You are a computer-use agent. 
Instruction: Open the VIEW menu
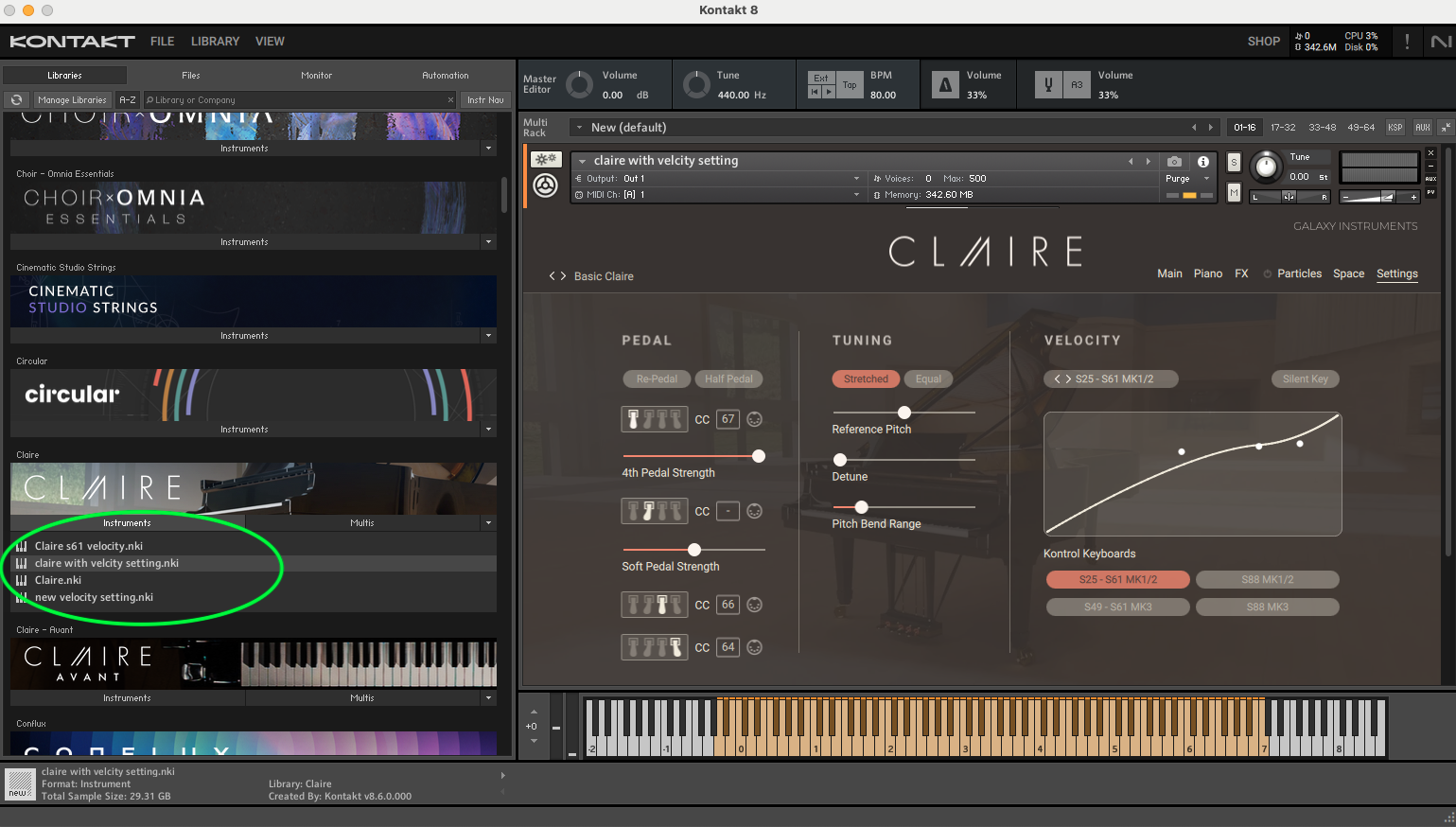[270, 42]
